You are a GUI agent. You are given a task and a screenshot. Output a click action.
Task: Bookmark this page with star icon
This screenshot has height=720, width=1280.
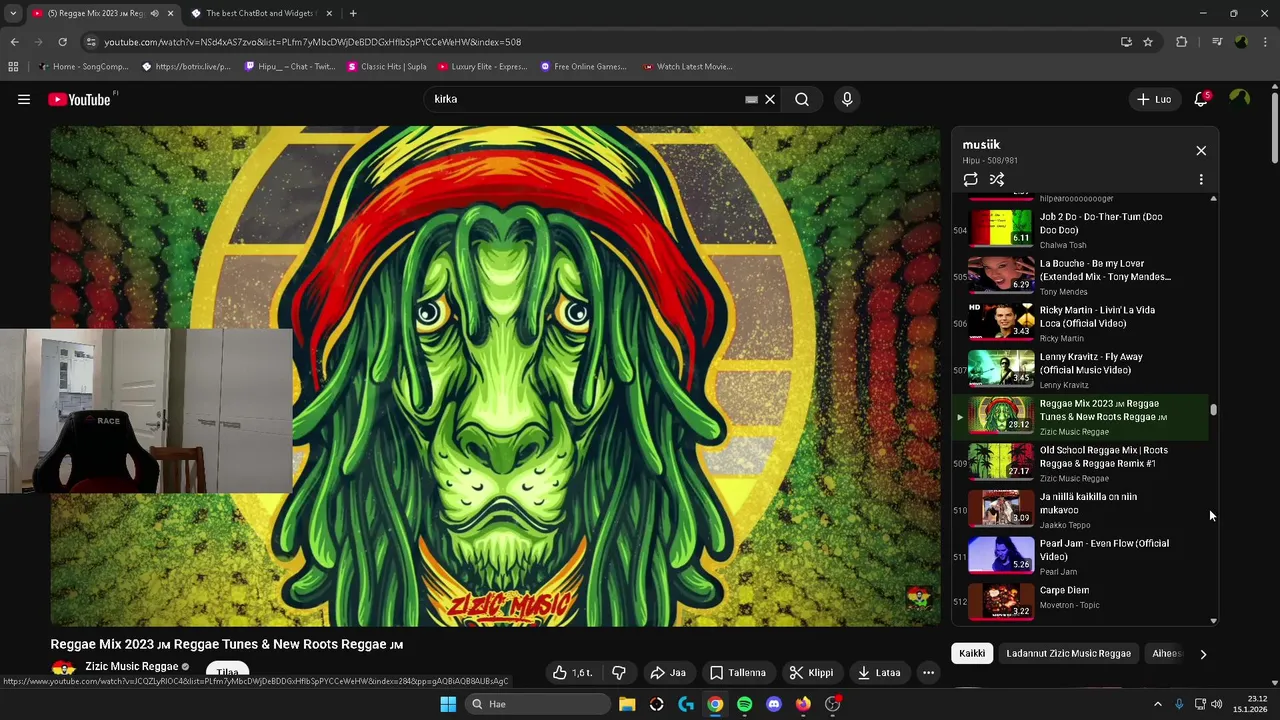(x=1148, y=42)
